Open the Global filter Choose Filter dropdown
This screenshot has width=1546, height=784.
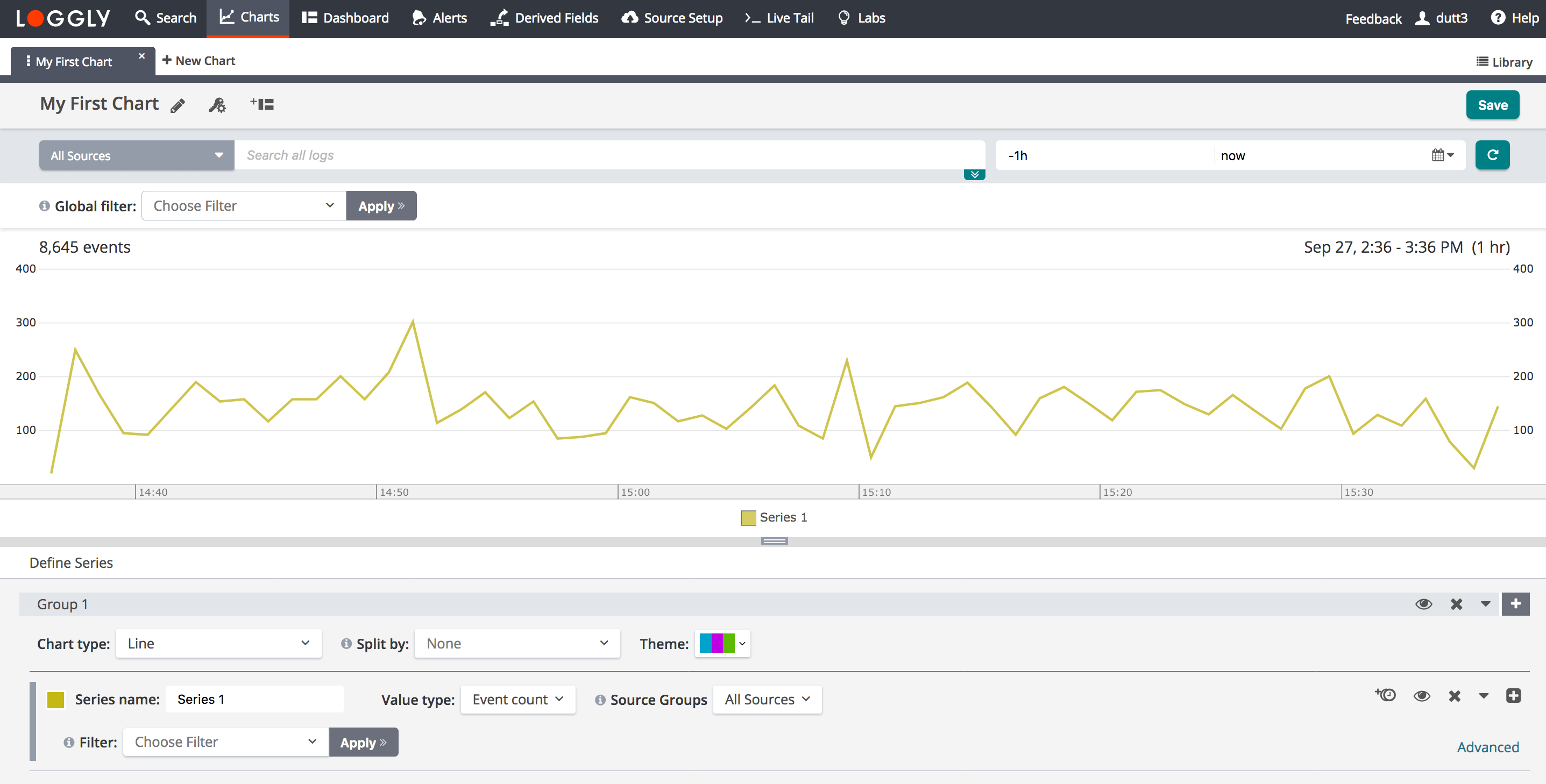click(x=244, y=206)
